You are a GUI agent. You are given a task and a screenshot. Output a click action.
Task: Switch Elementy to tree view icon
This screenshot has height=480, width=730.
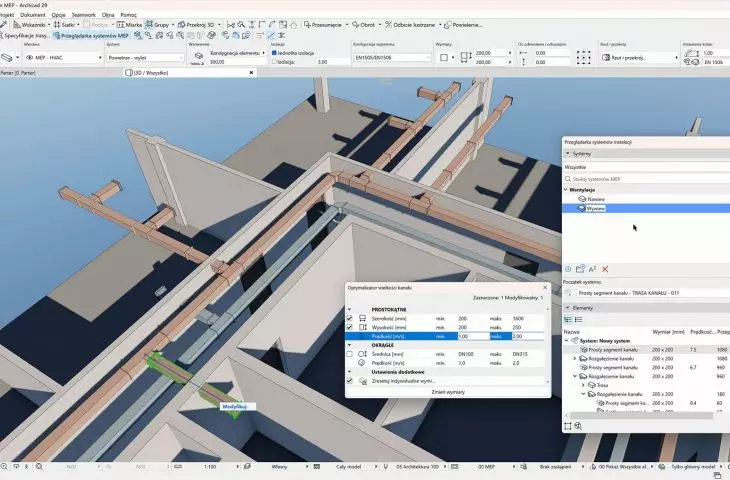click(x=568, y=320)
